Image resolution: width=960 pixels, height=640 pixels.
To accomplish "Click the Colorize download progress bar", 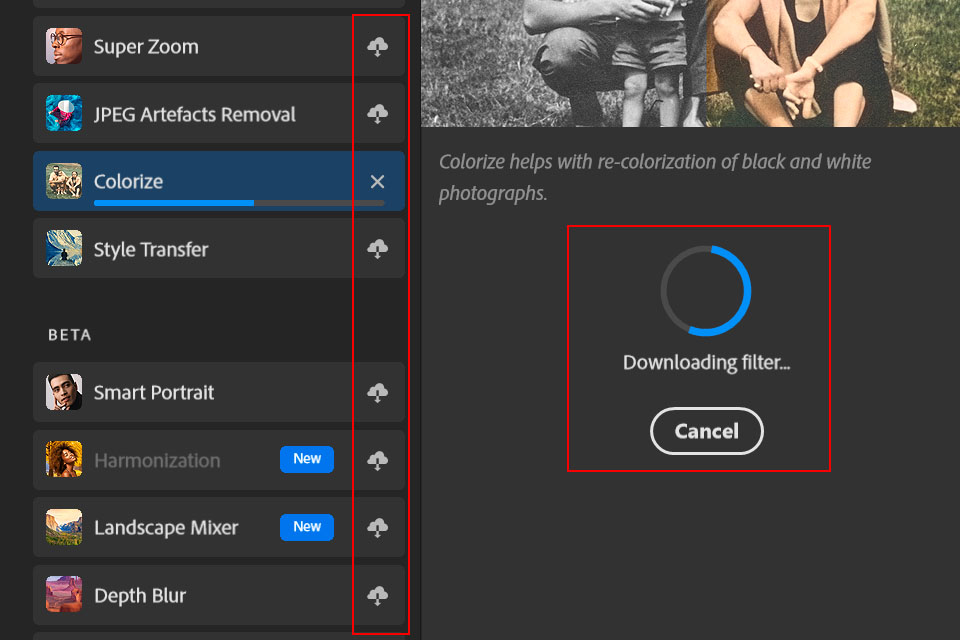I will point(239,203).
